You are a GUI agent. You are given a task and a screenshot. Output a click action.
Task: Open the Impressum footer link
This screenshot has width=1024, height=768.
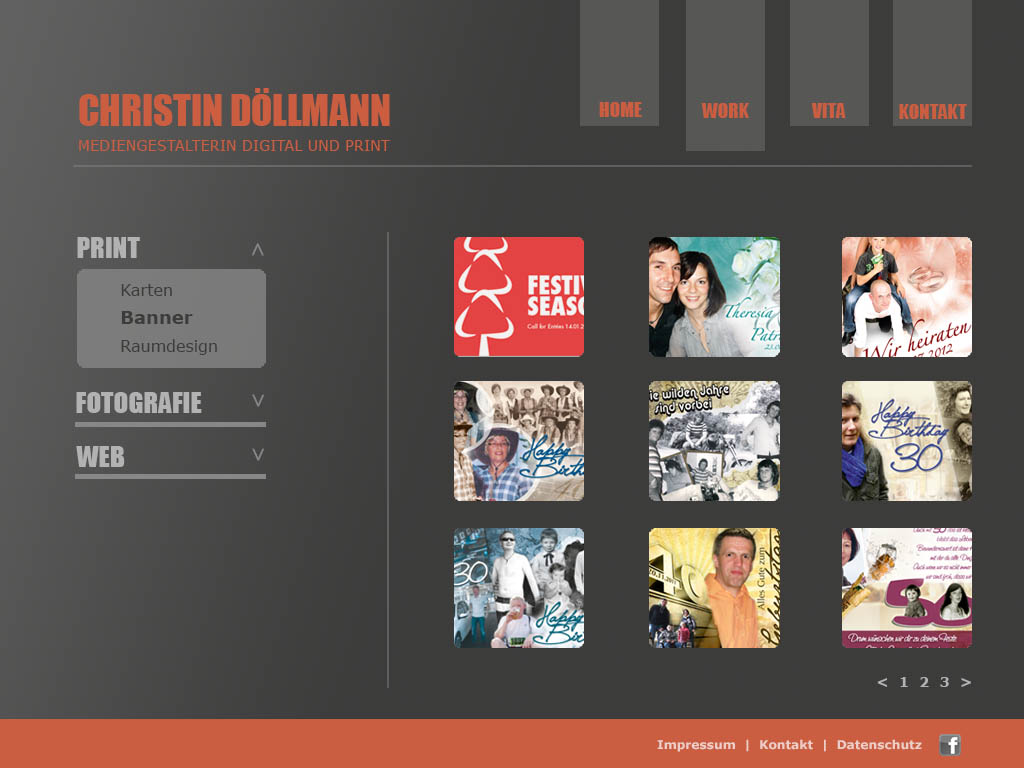coord(696,745)
